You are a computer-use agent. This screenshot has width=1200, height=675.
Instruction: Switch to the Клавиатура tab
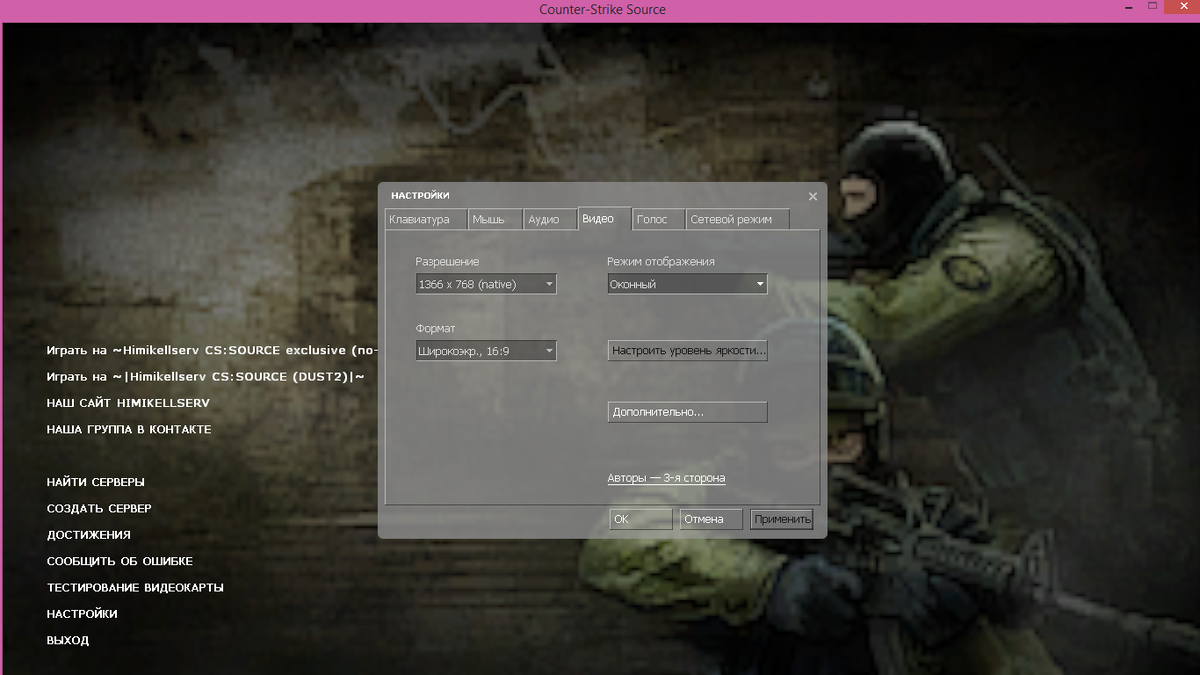[426, 219]
